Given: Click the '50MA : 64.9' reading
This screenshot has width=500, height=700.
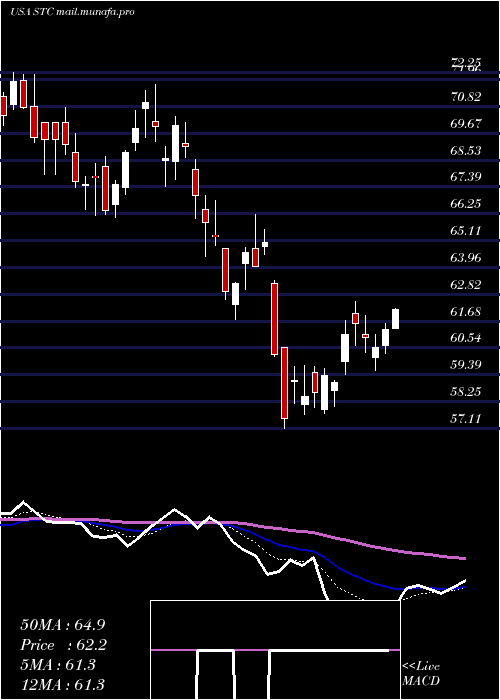Looking at the screenshot, I should (x=63, y=625).
